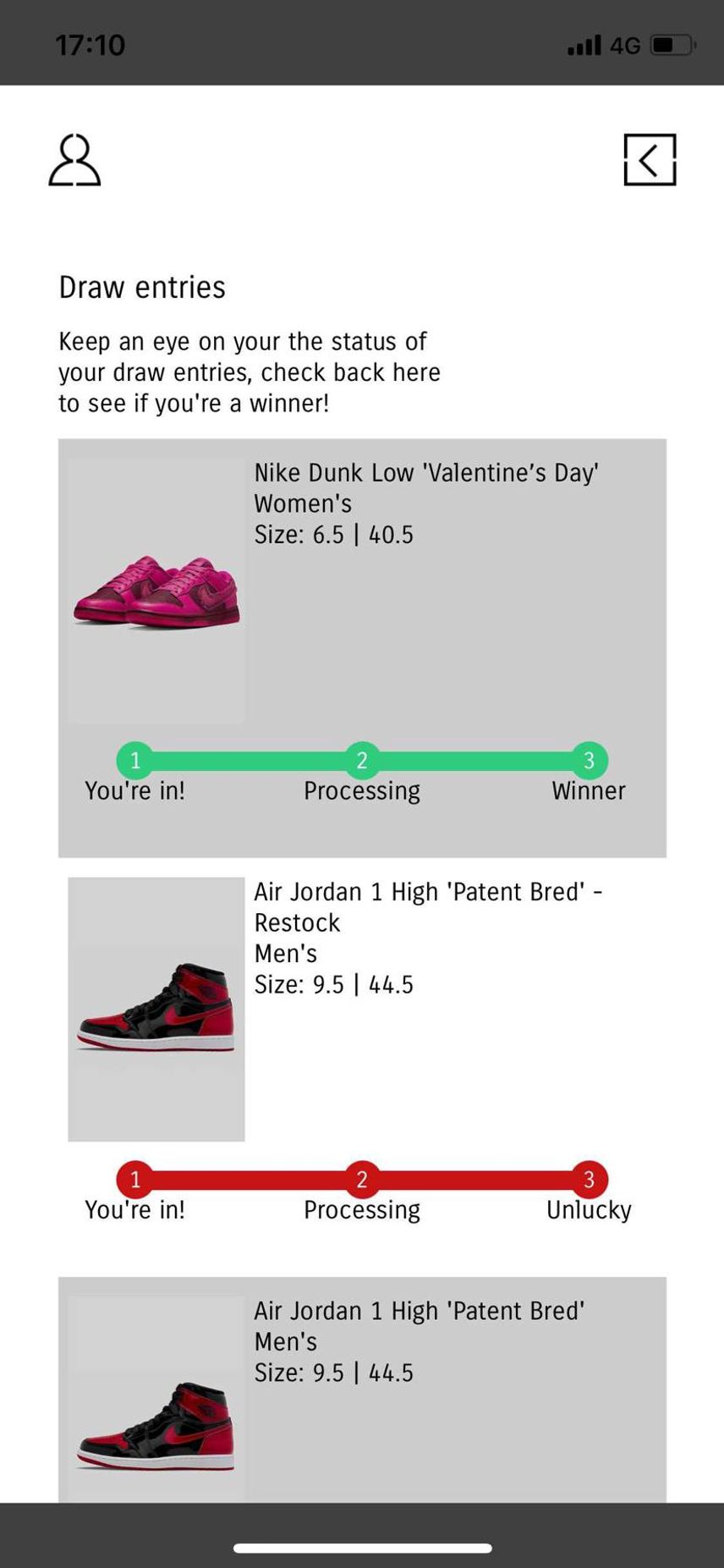724x1568 pixels.
Task: Select red step 3 Unlucky marker
Action: [x=590, y=1179]
